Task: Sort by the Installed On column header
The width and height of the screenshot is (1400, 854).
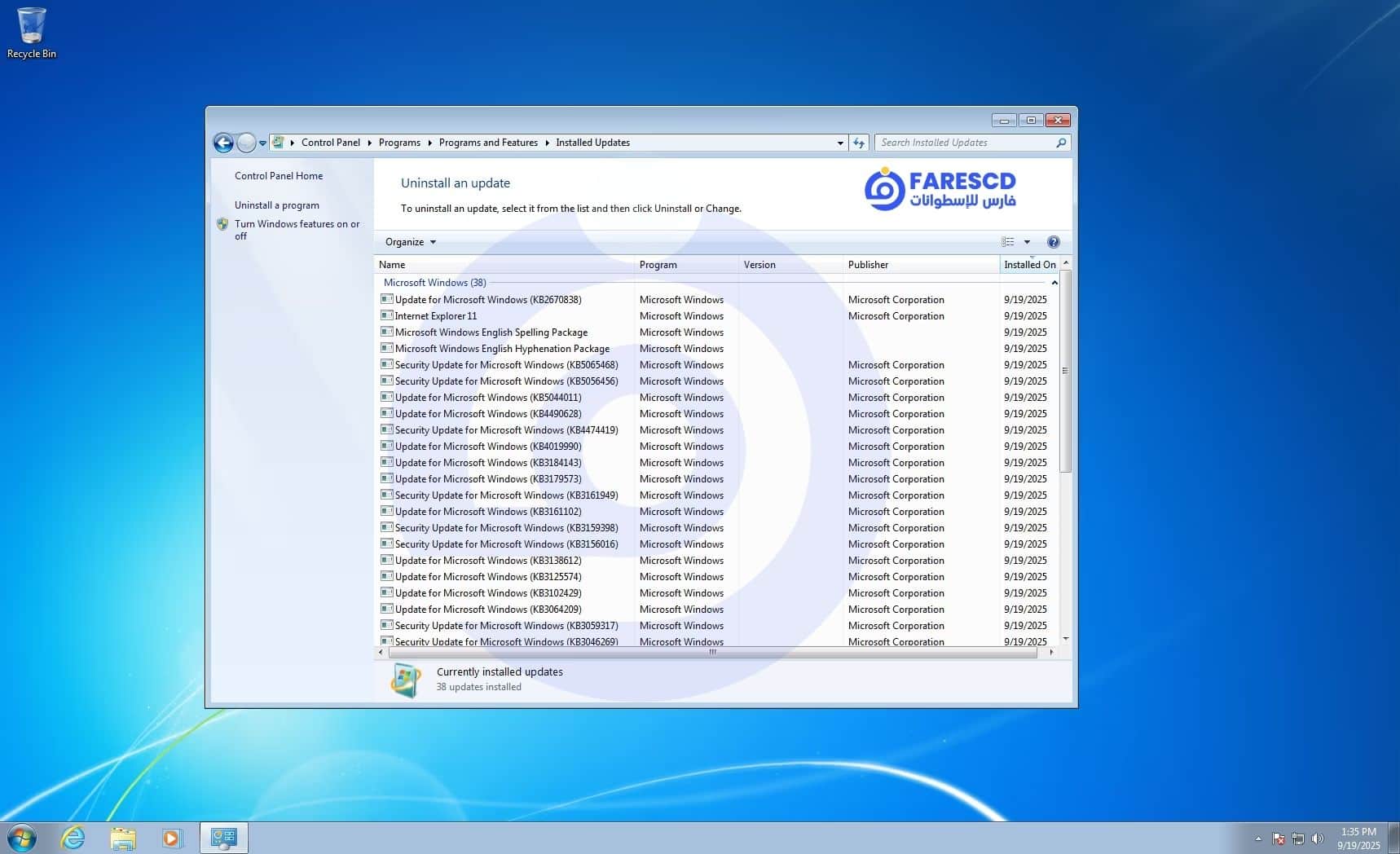Action: point(1030,265)
